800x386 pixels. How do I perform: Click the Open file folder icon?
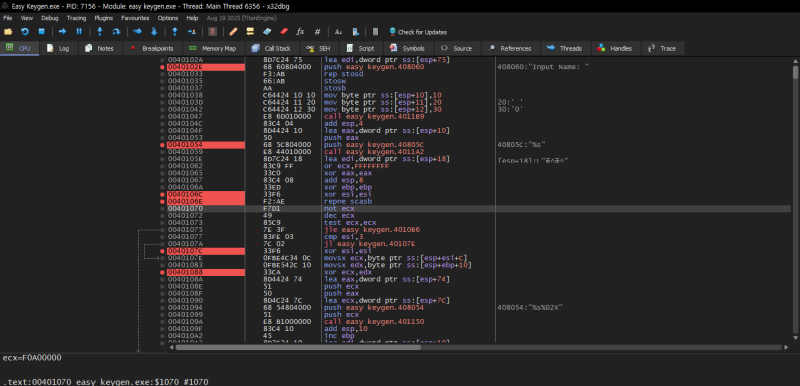pyautogui.click(x=8, y=32)
